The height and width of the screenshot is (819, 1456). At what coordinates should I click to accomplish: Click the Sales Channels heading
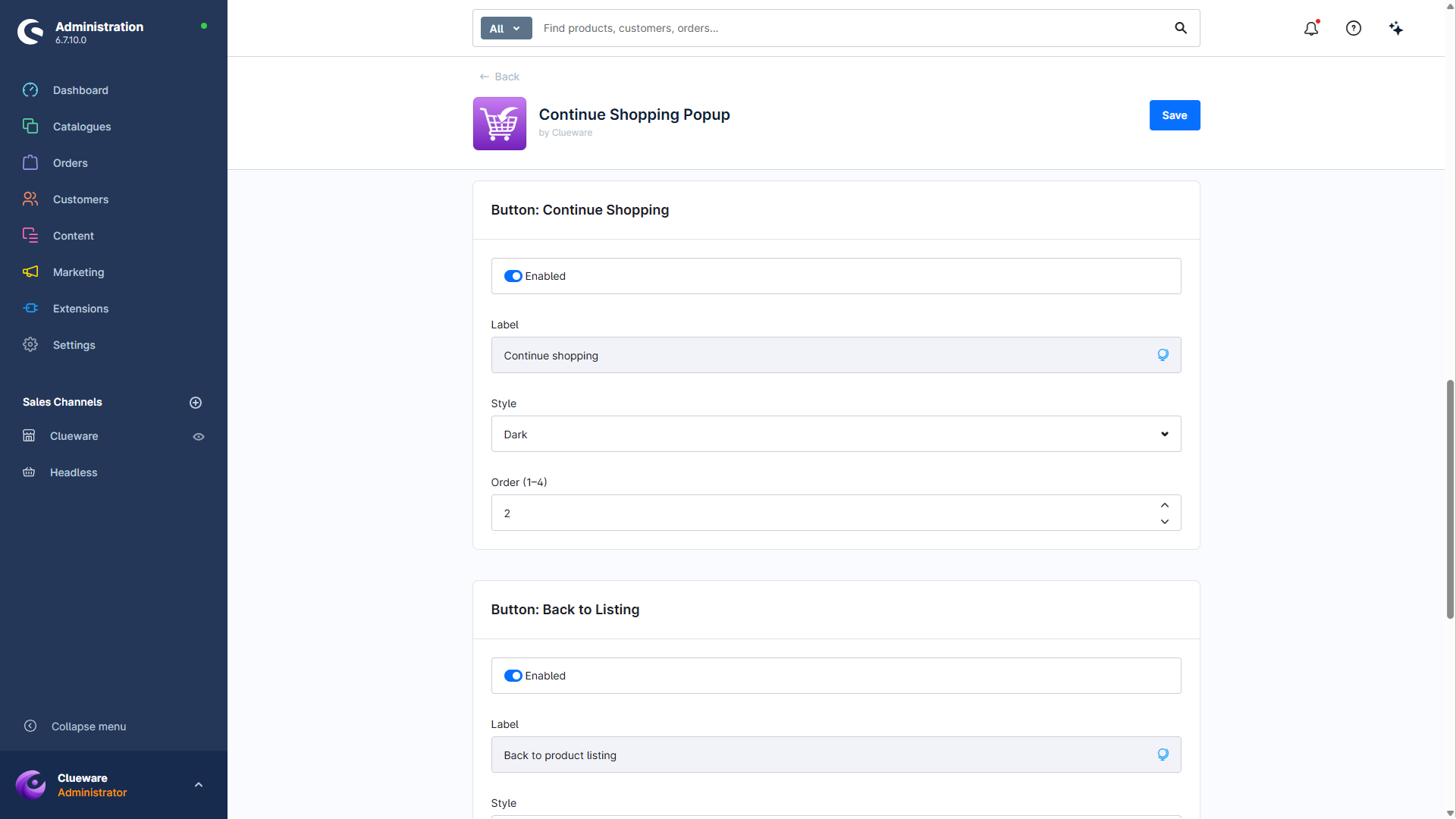click(62, 402)
